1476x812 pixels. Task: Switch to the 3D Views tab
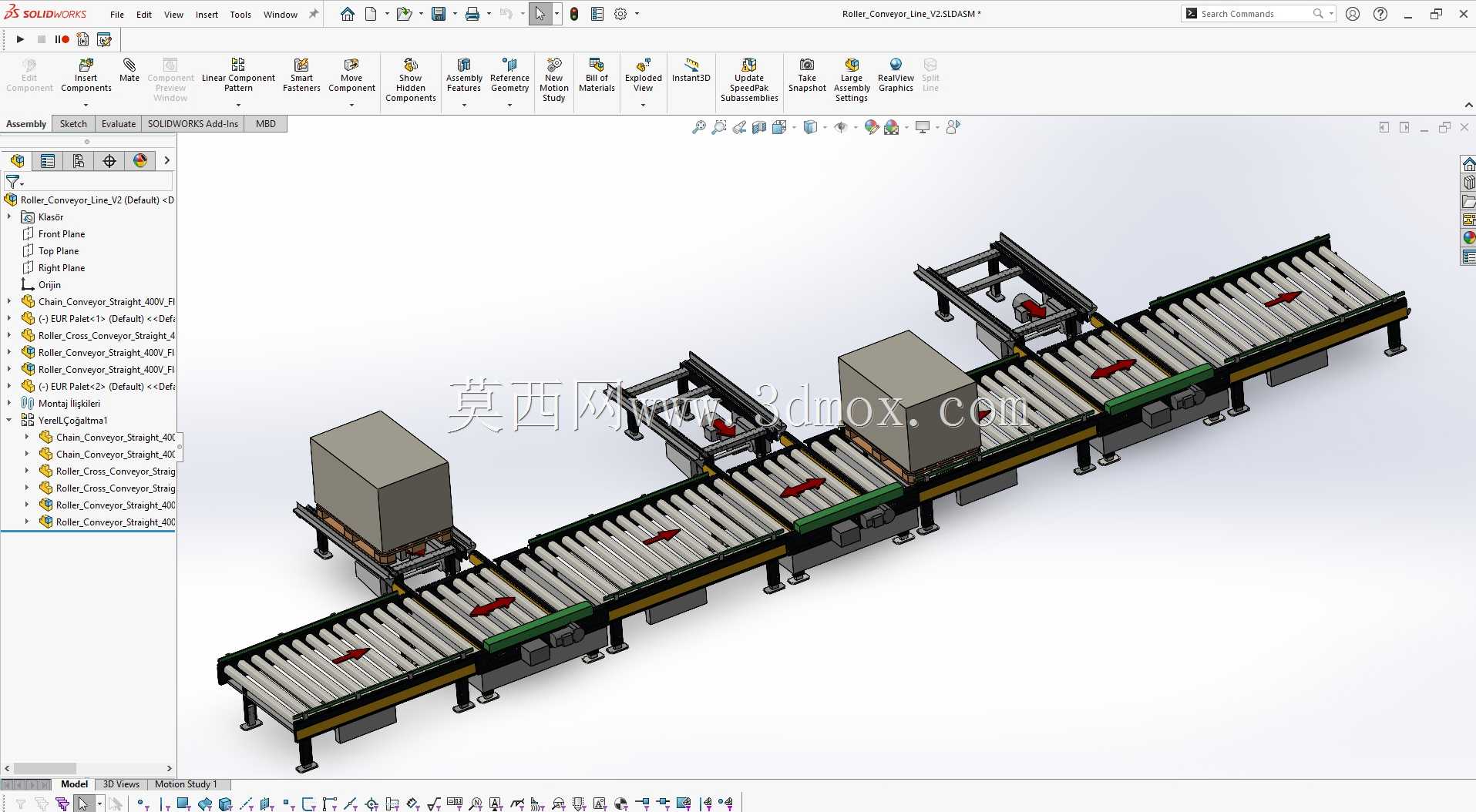121,784
